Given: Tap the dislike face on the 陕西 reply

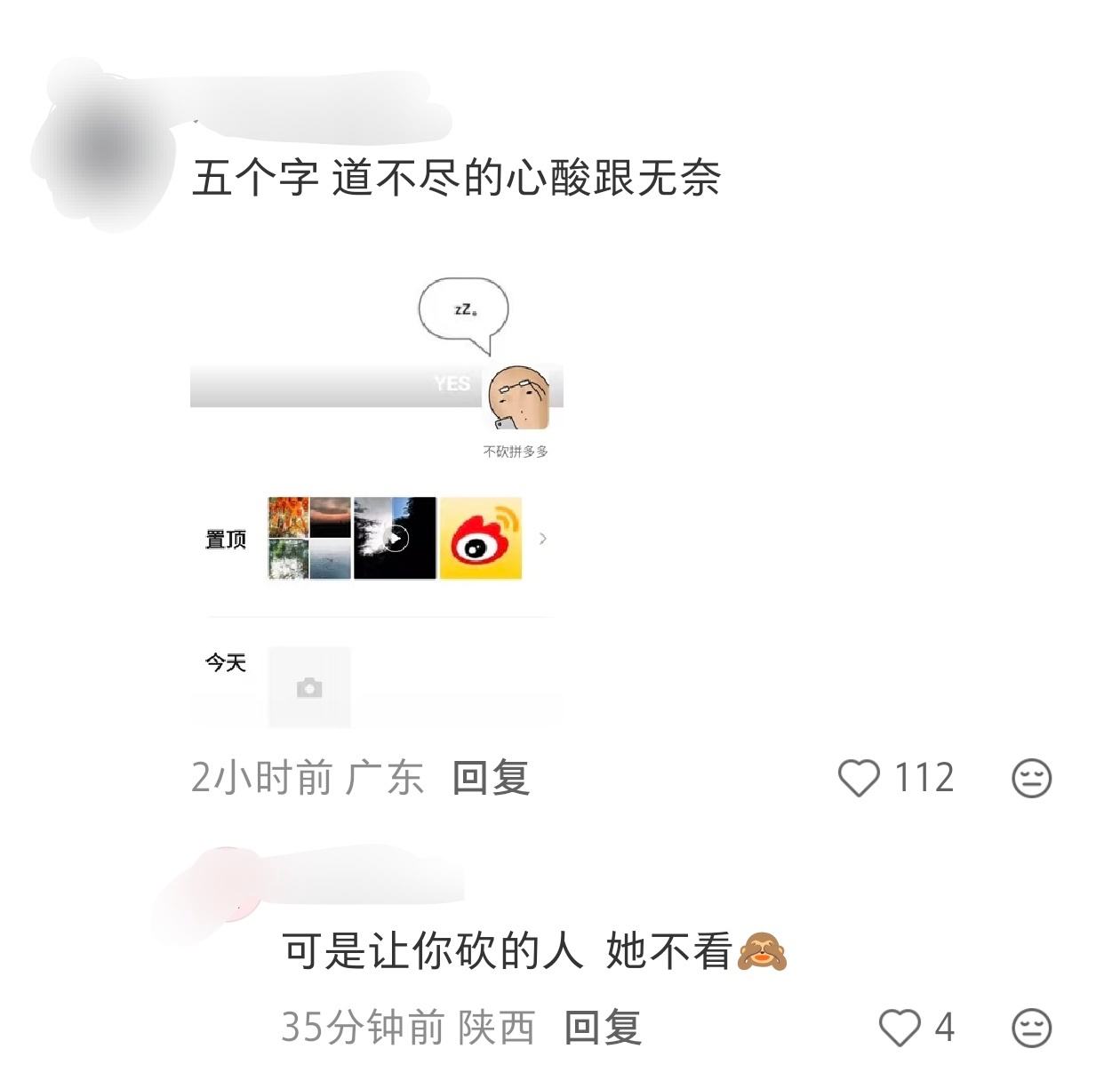Looking at the screenshot, I should (x=1031, y=1029).
